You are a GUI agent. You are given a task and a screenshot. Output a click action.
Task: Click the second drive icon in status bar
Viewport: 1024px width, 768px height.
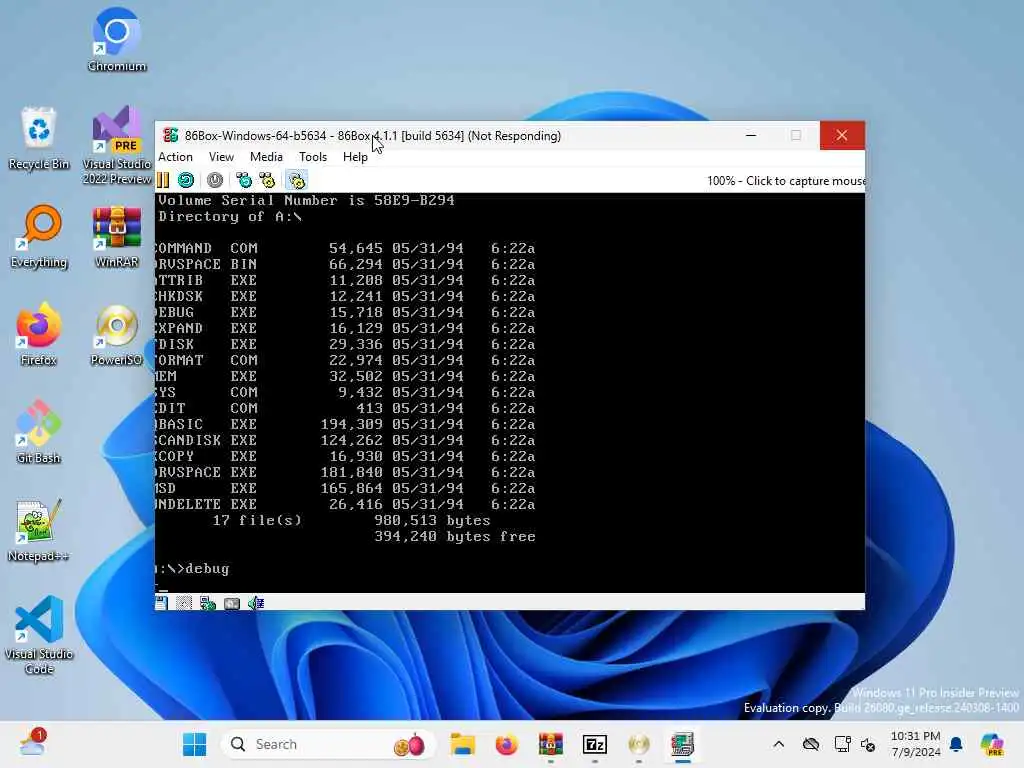coord(184,603)
